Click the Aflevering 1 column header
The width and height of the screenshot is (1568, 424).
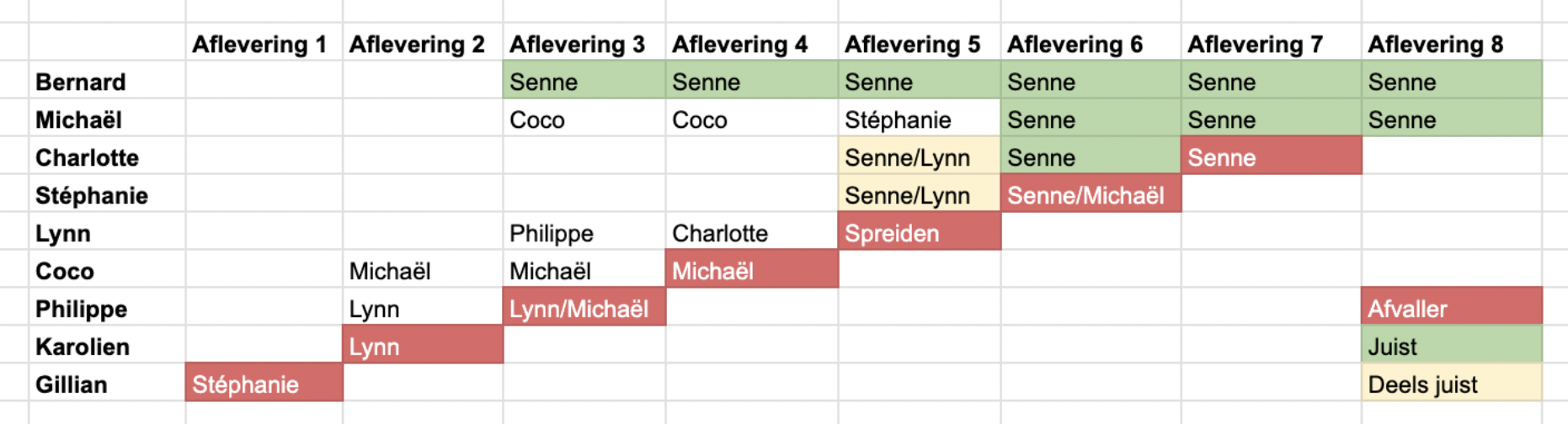tap(259, 44)
